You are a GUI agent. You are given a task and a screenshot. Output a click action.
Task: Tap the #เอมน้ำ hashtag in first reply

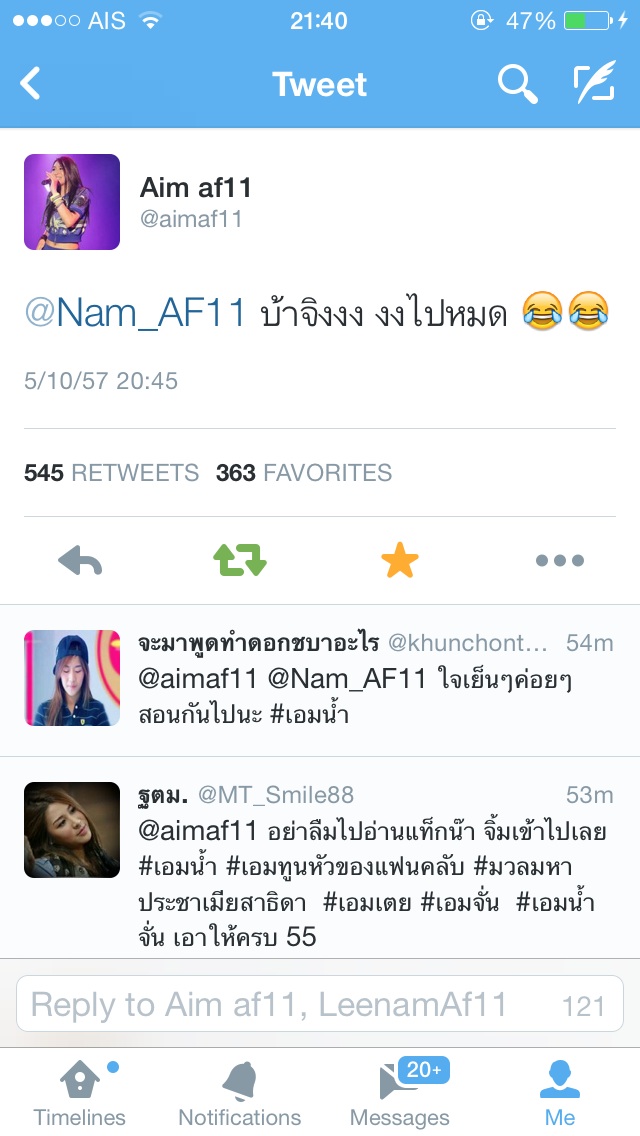pyautogui.click(x=309, y=715)
